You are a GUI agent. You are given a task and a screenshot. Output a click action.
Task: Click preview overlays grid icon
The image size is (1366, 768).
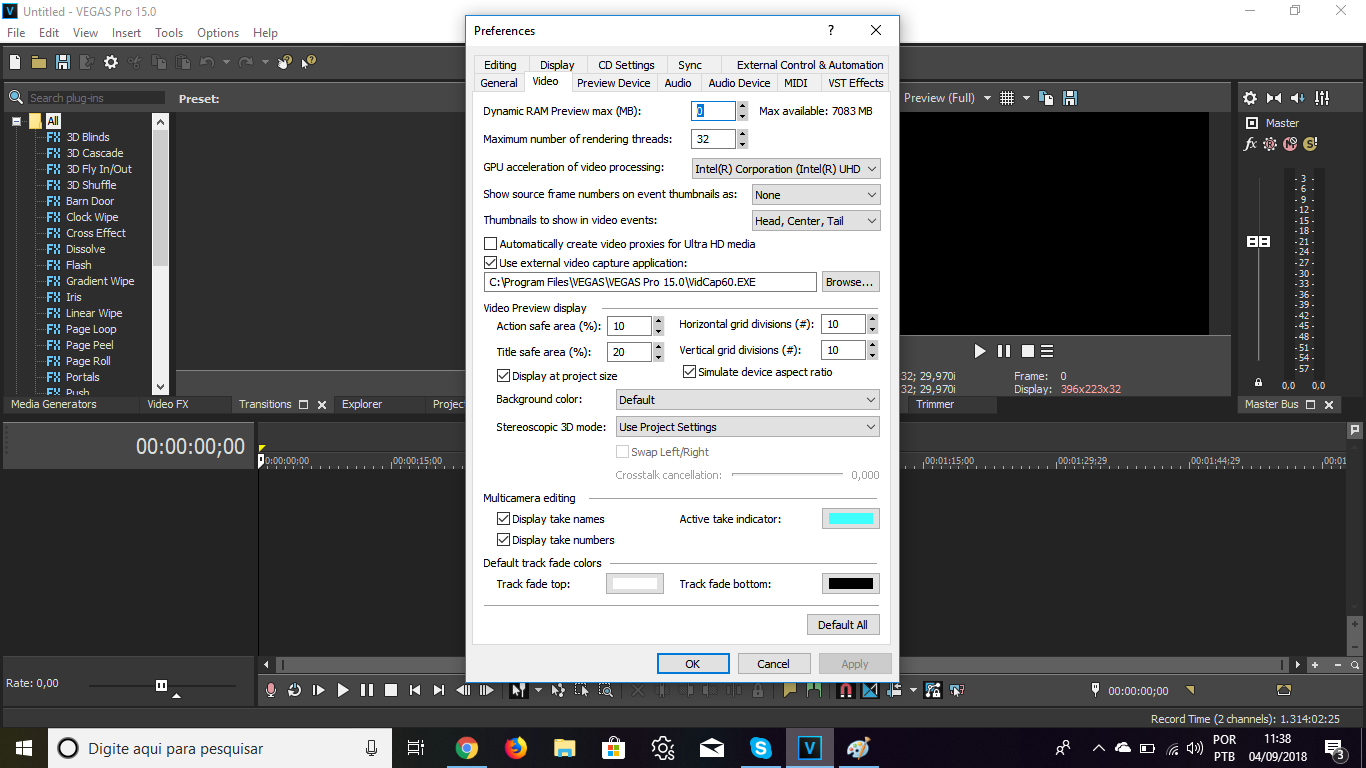click(x=1007, y=98)
